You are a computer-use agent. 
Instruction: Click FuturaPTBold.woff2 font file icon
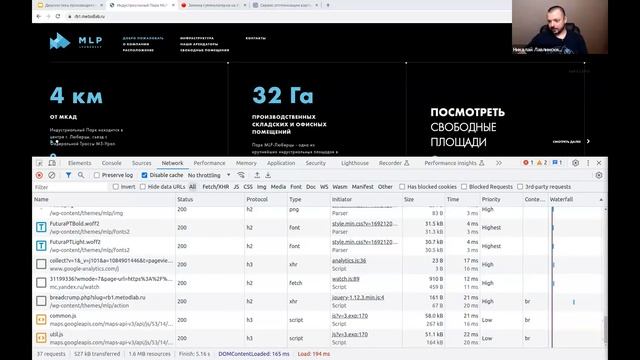click(x=41, y=227)
